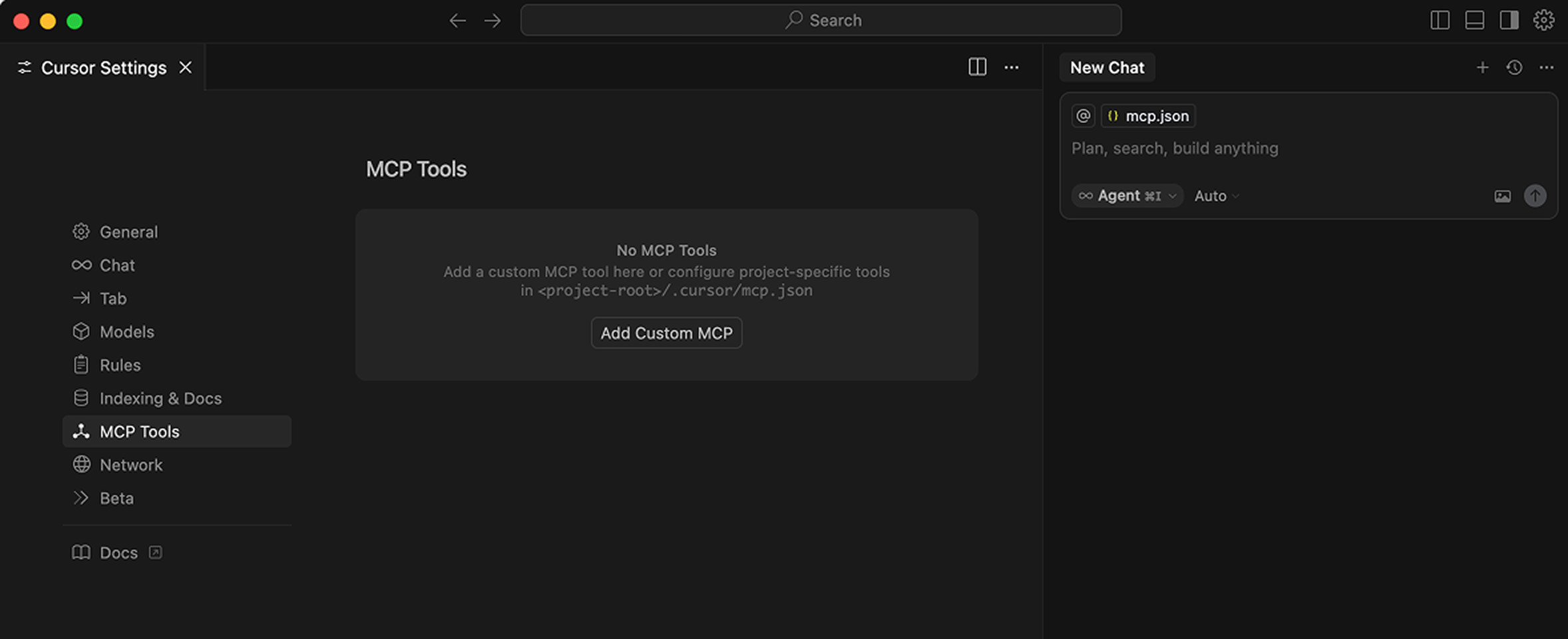Show chat history with clock icon
This screenshot has height=639, width=1568.
(x=1514, y=67)
